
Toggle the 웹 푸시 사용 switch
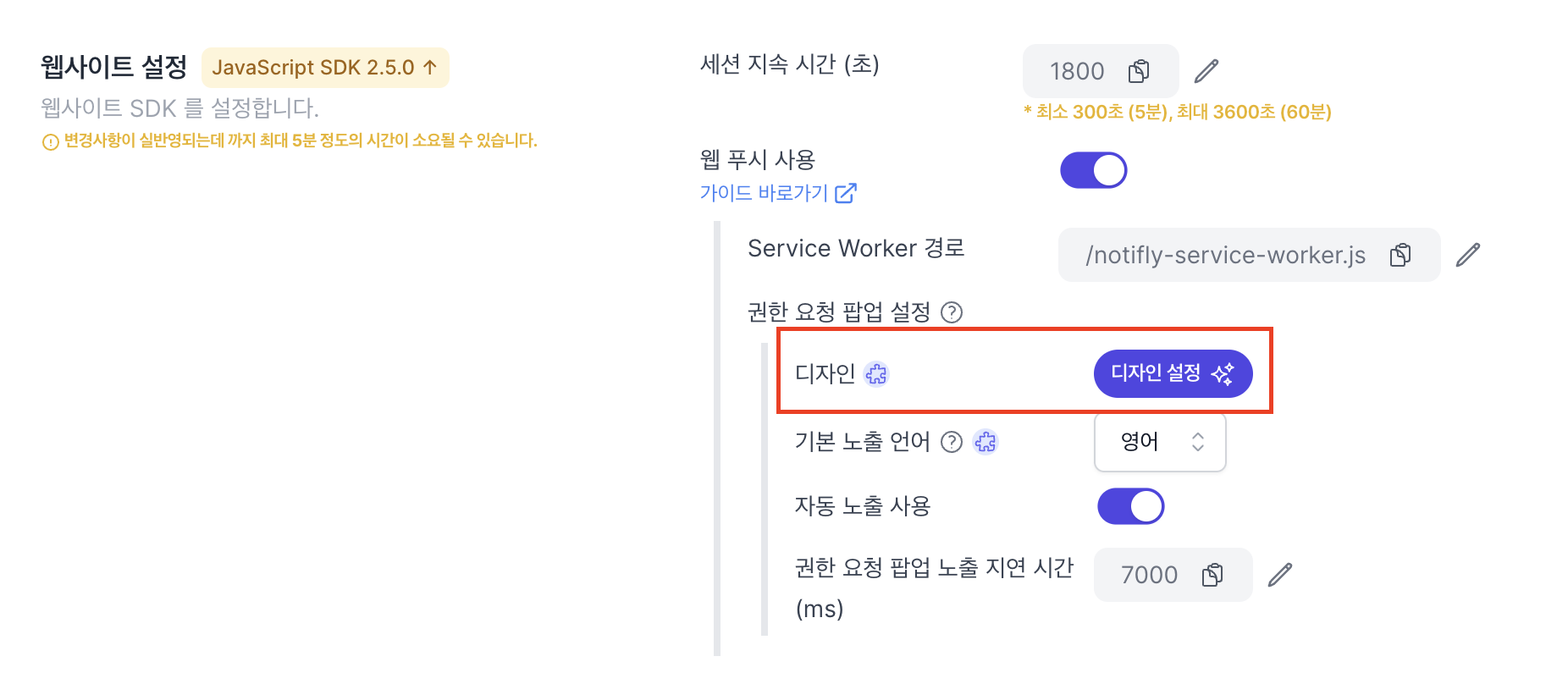point(1093,170)
